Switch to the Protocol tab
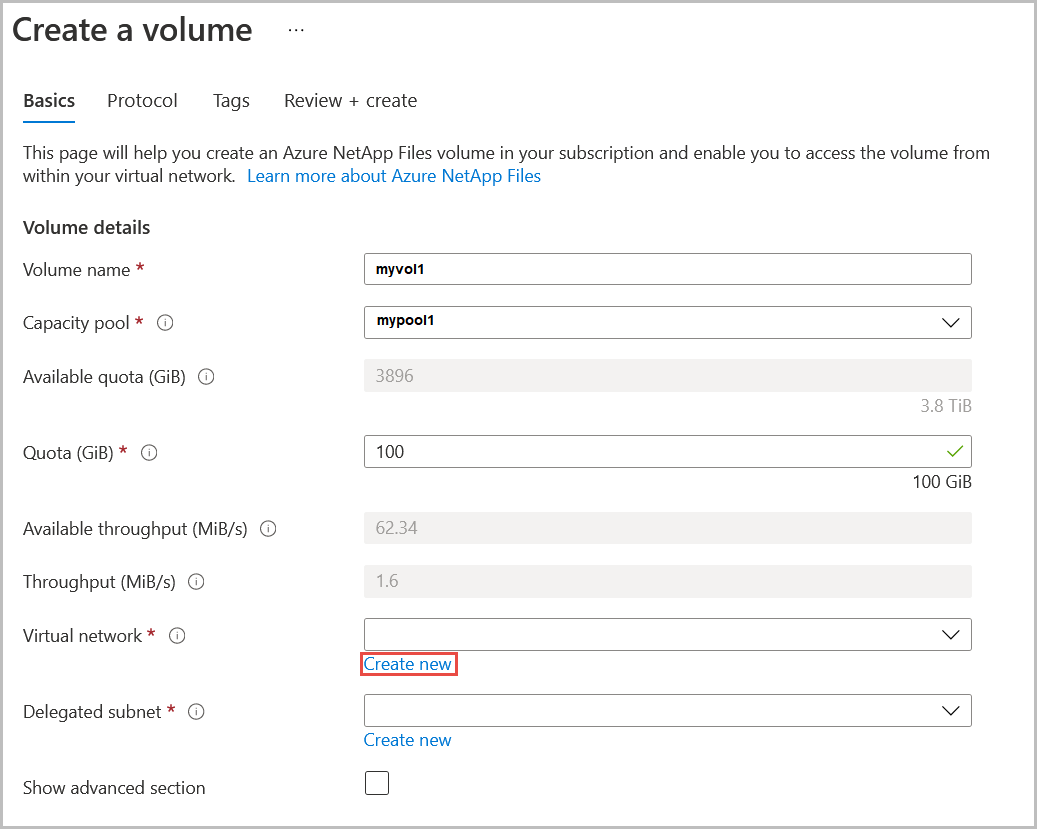The height and width of the screenshot is (829, 1037). click(142, 100)
